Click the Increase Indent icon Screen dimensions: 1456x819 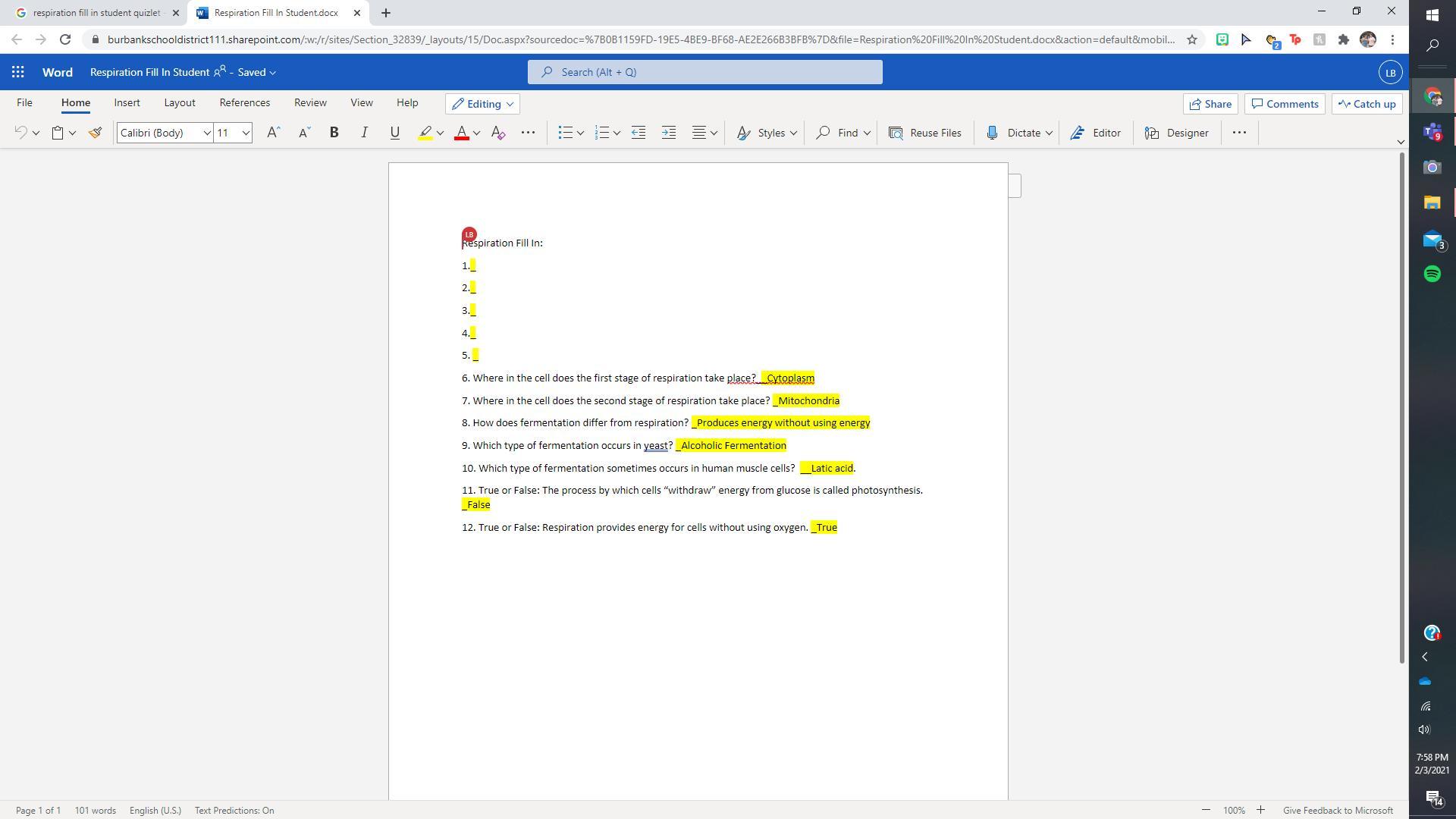coord(669,133)
